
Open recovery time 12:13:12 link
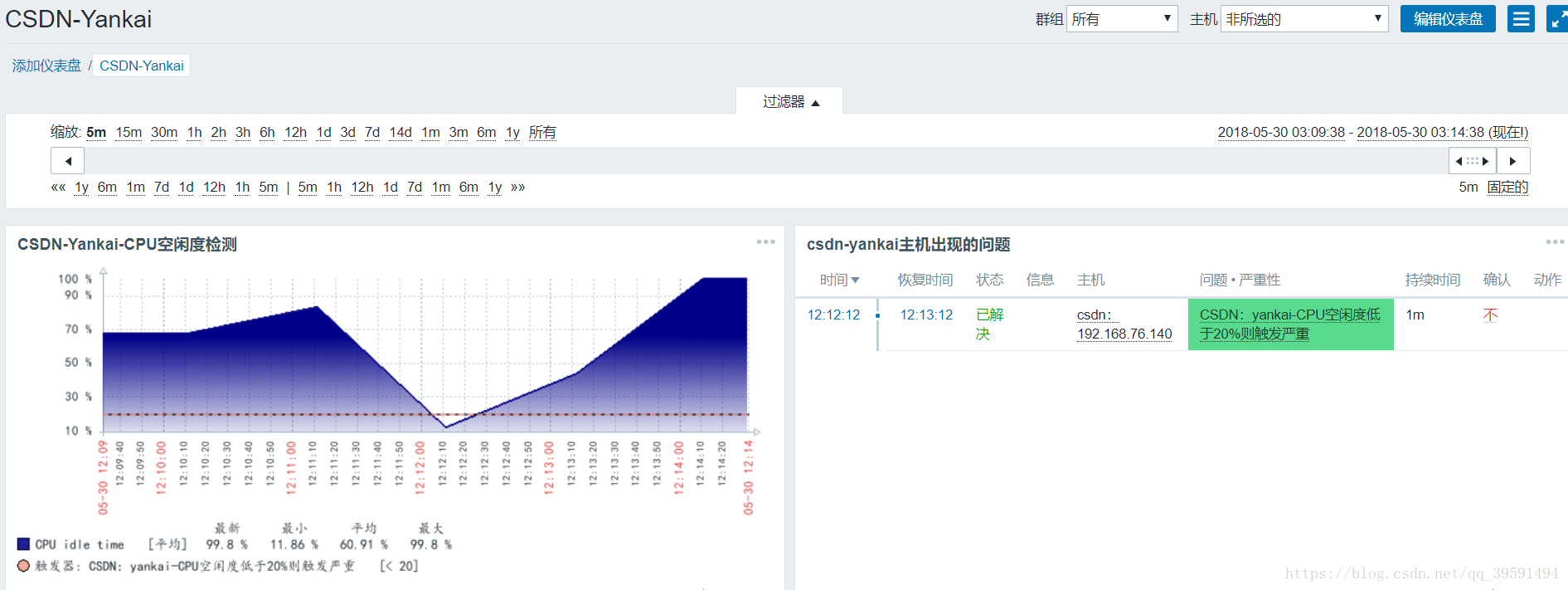(926, 315)
